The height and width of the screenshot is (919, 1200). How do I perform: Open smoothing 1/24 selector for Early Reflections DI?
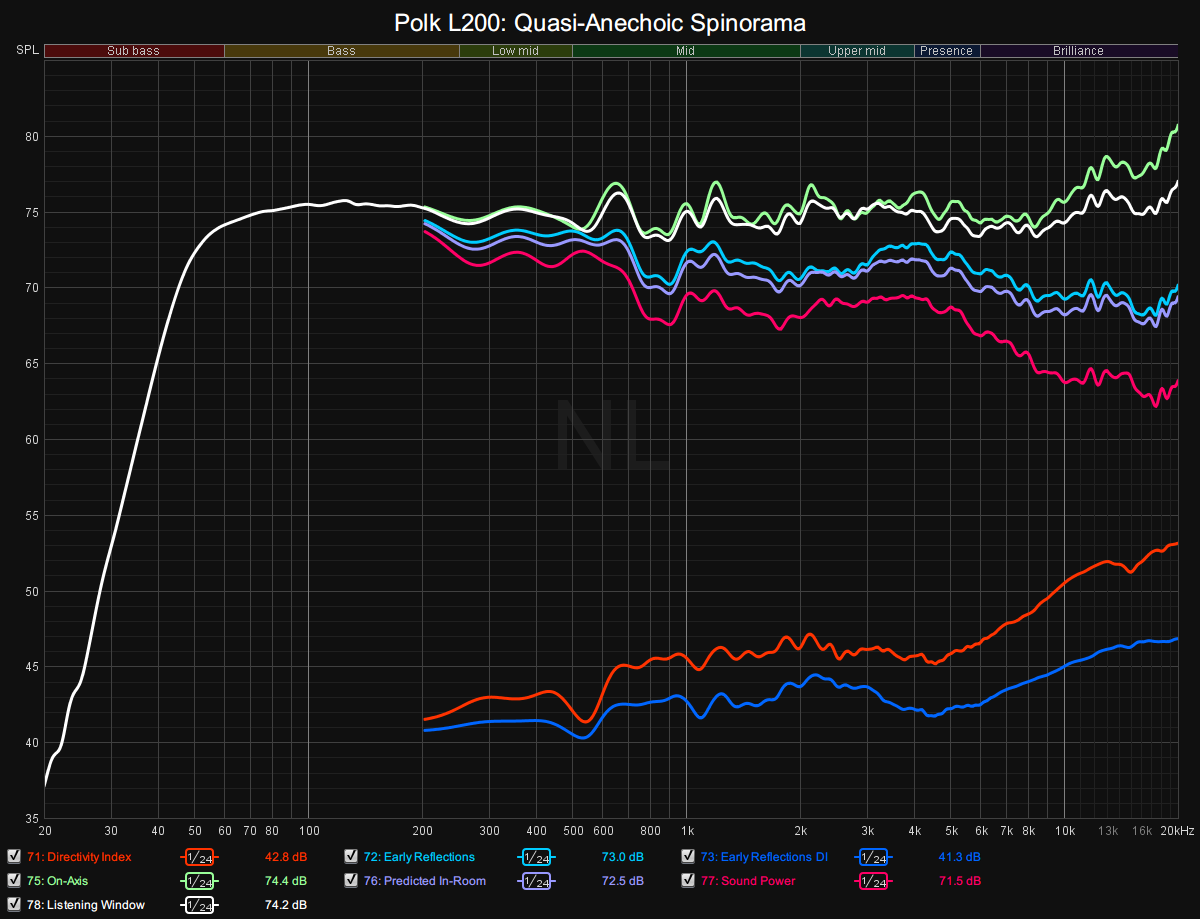coord(873,857)
